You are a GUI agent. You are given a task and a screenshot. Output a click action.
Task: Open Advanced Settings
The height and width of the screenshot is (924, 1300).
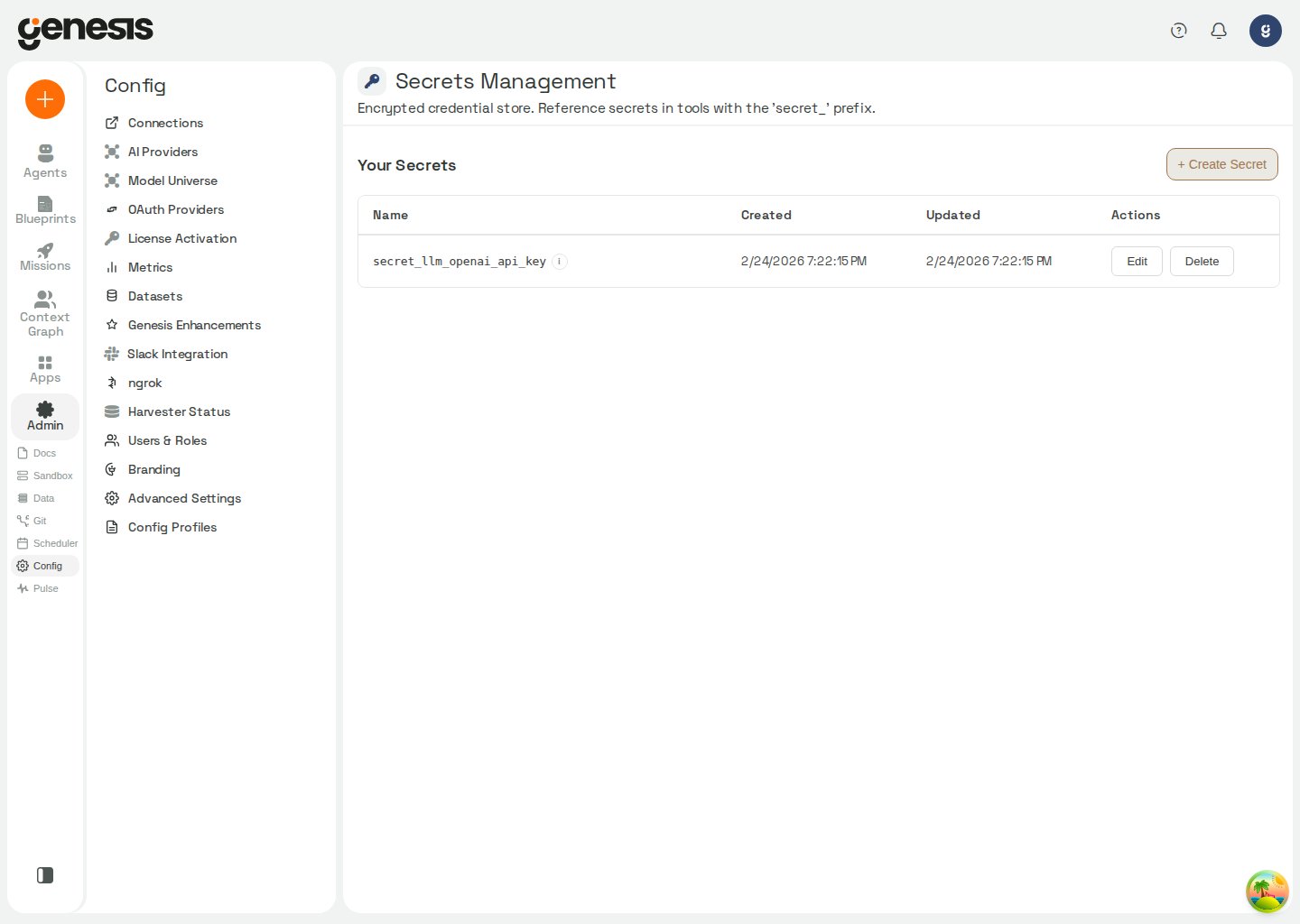pyautogui.click(x=173, y=498)
